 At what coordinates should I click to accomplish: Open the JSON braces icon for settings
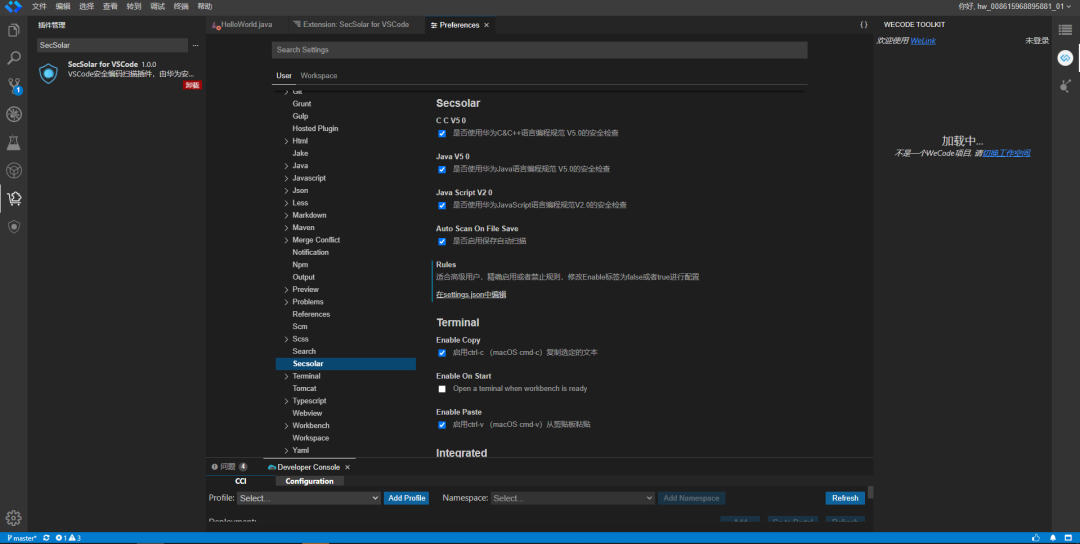(863, 25)
